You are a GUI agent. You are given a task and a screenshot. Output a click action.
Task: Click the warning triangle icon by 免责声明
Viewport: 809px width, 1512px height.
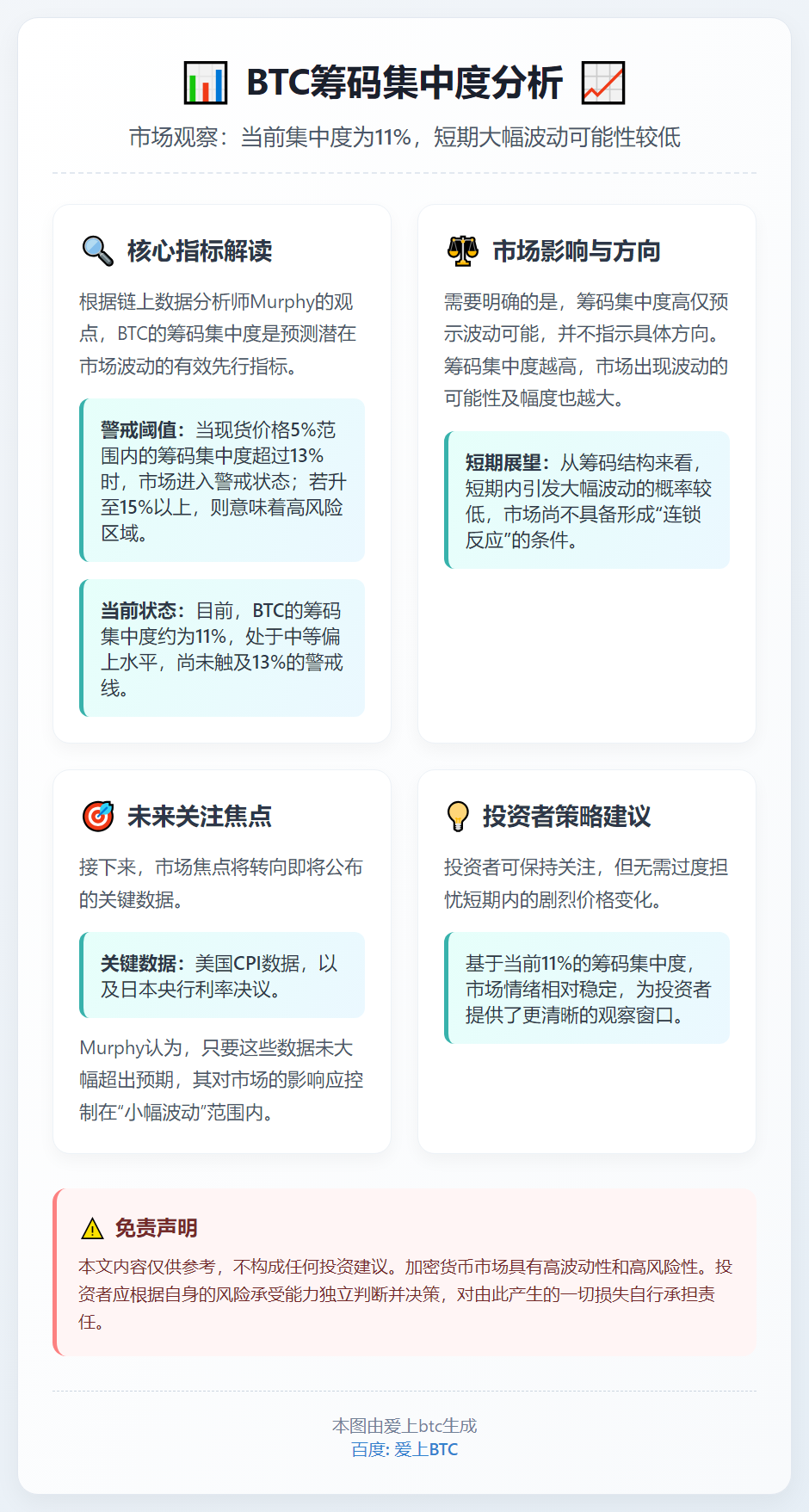[x=91, y=1228]
